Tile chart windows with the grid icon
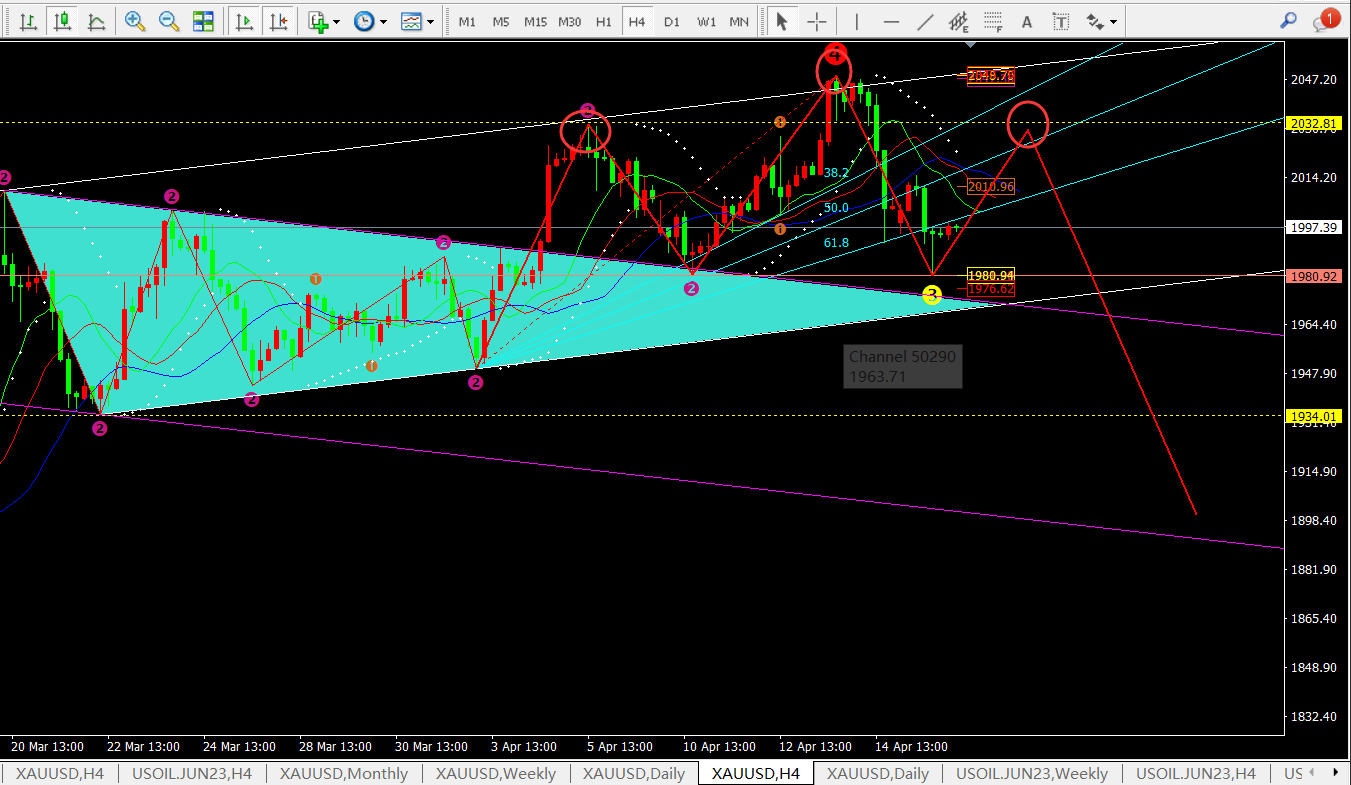Viewport: 1351px width, 785px height. coord(203,21)
